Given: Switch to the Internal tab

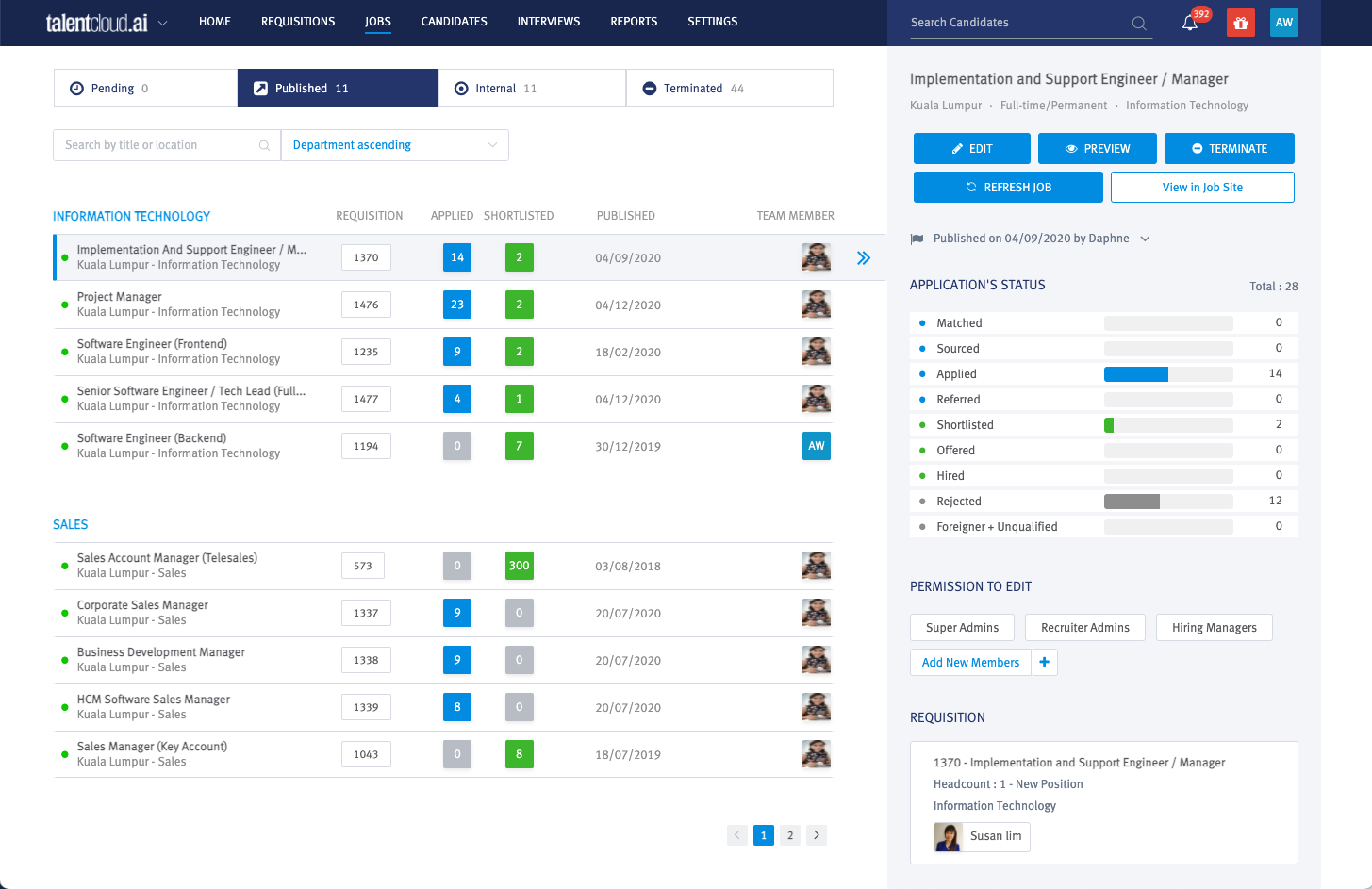Looking at the screenshot, I should pyautogui.click(x=532, y=88).
